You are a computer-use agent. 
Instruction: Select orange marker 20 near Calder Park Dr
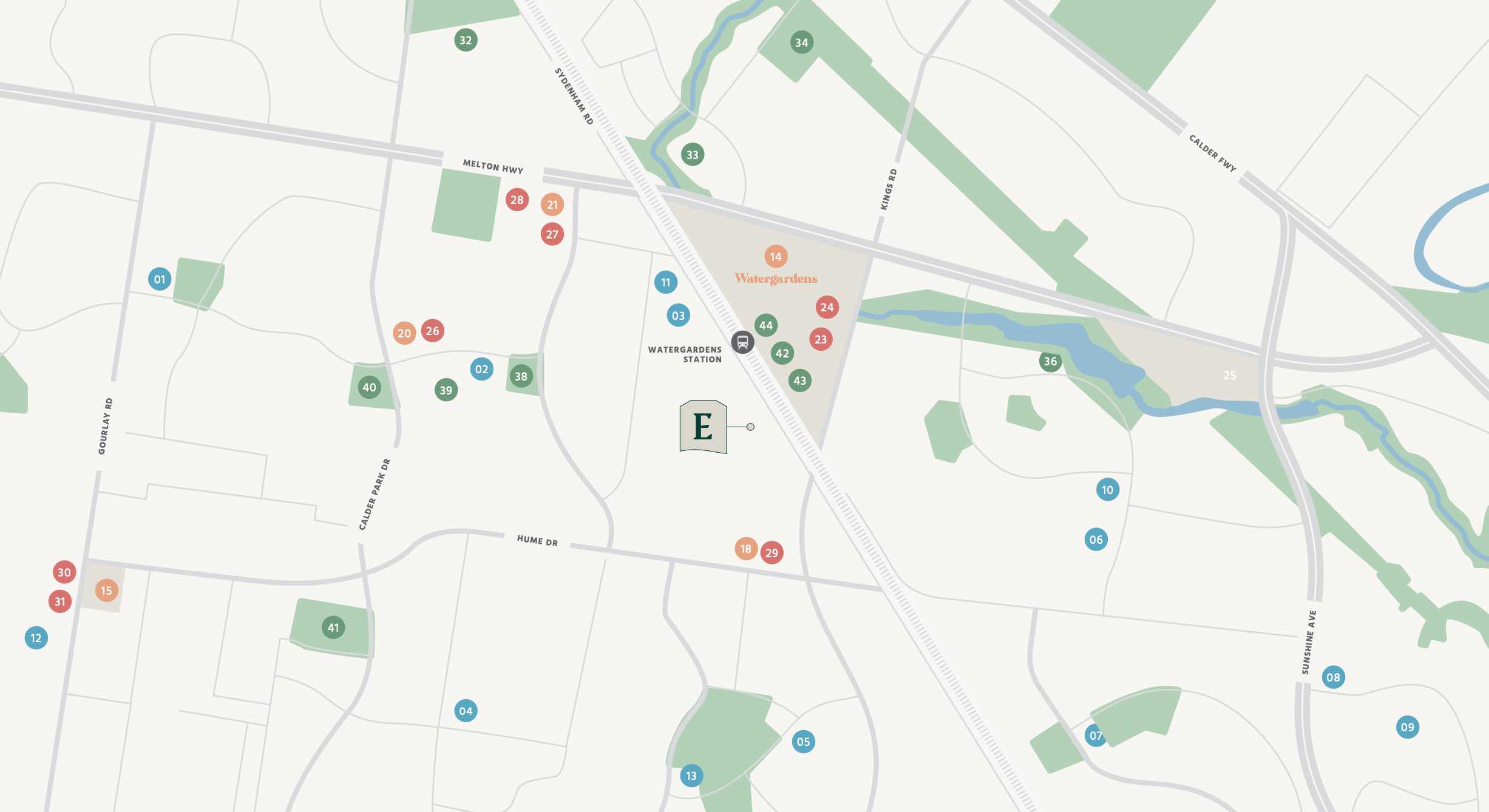[x=404, y=333]
